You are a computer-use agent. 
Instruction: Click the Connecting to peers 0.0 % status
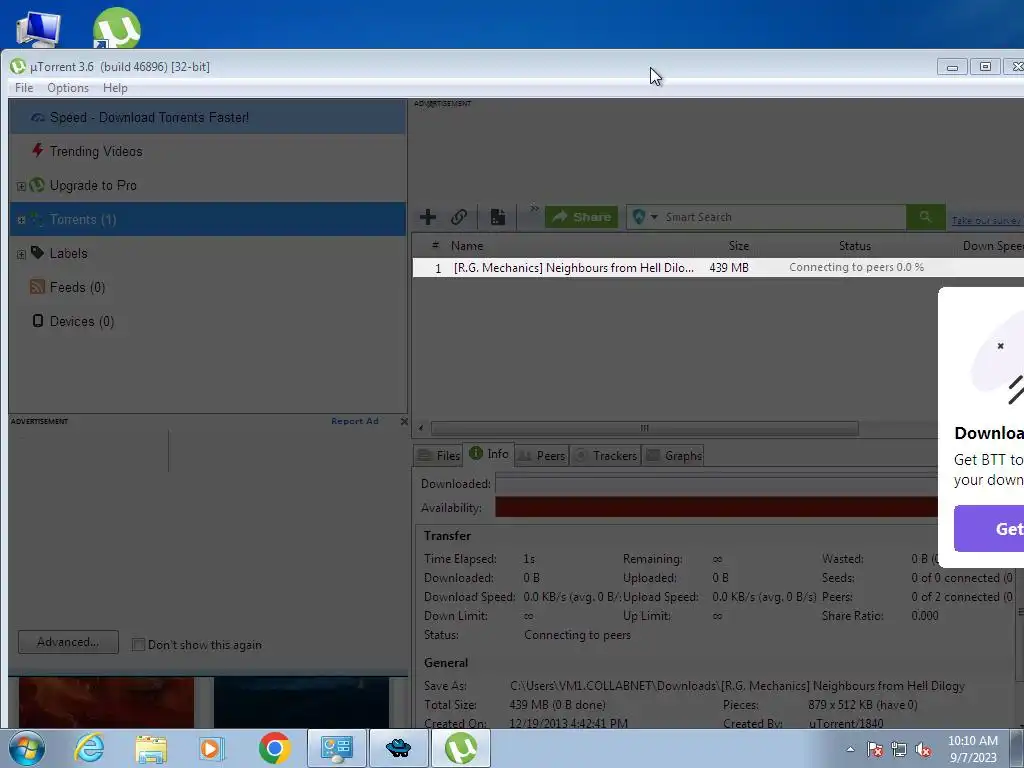click(856, 267)
